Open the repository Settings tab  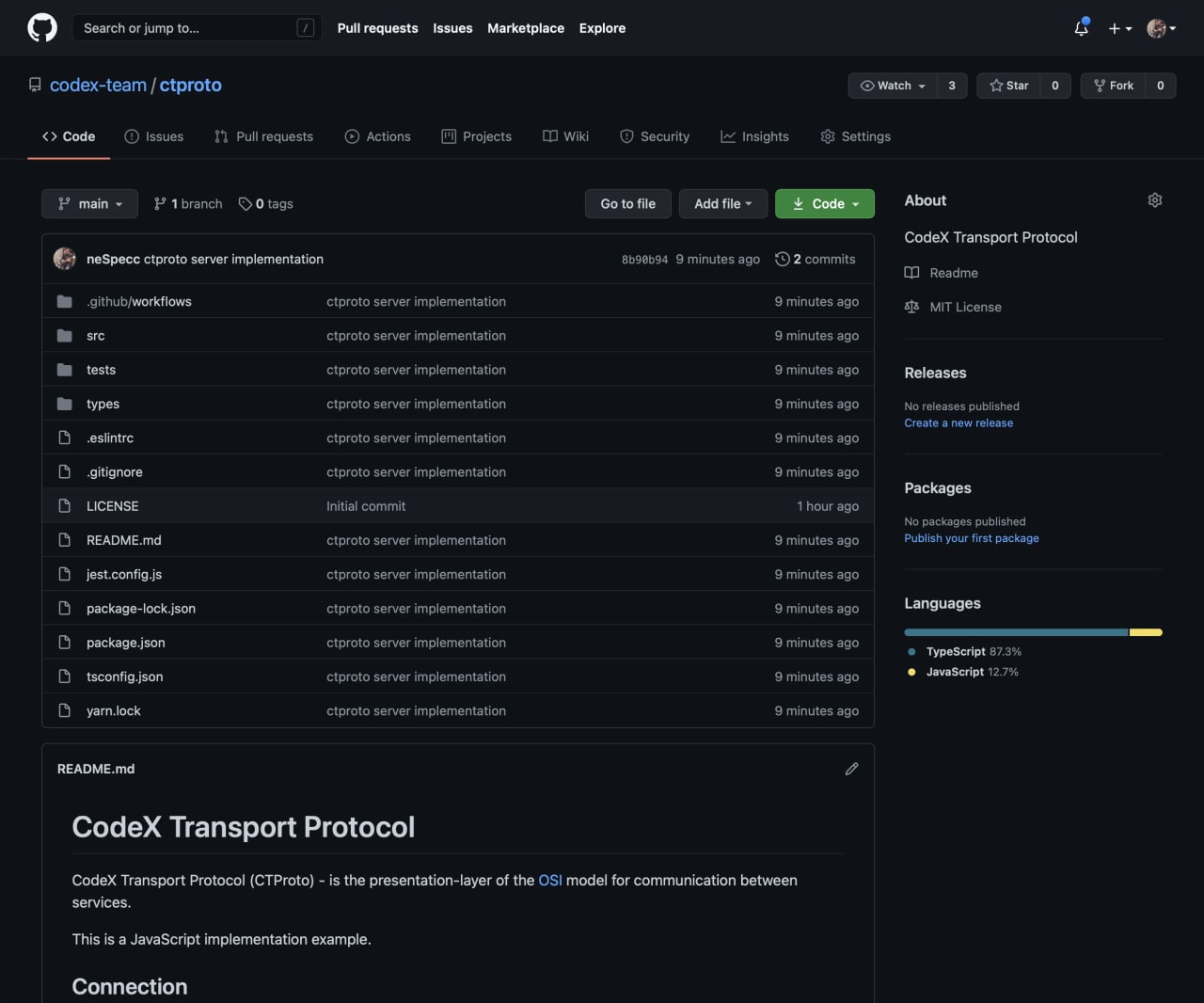click(856, 136)
